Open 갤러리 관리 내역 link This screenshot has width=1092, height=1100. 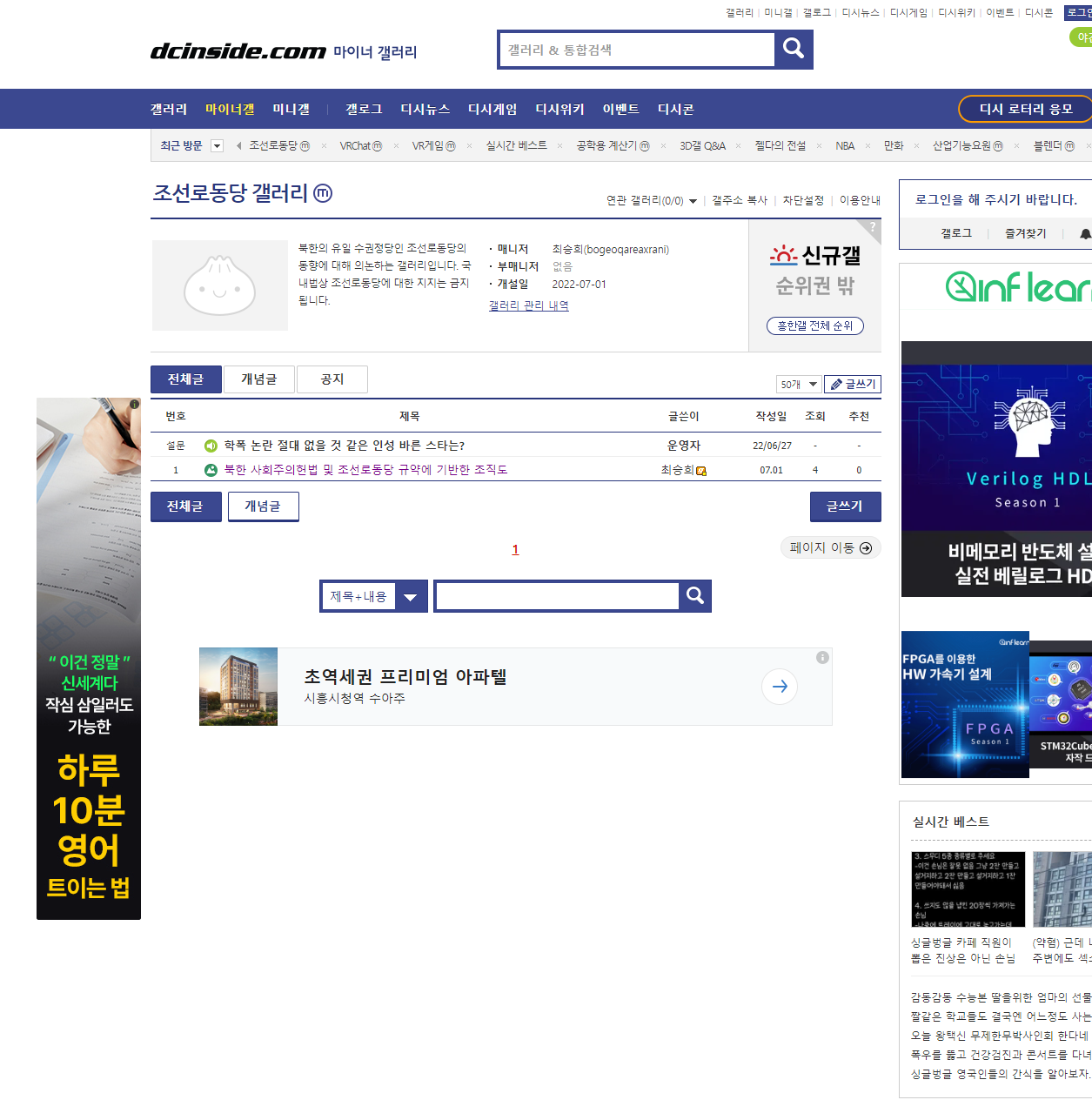point(528,305)
